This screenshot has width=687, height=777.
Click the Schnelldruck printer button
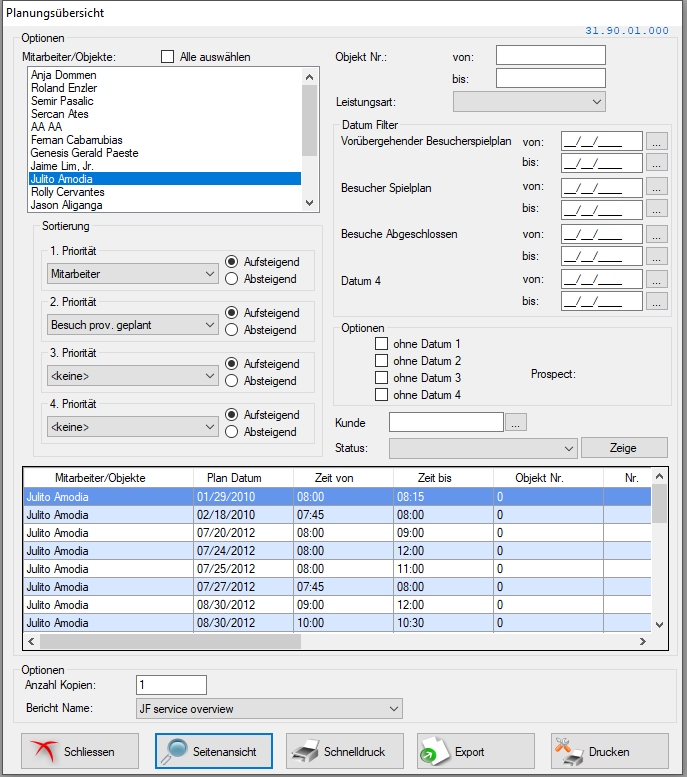tap(344, 751)
